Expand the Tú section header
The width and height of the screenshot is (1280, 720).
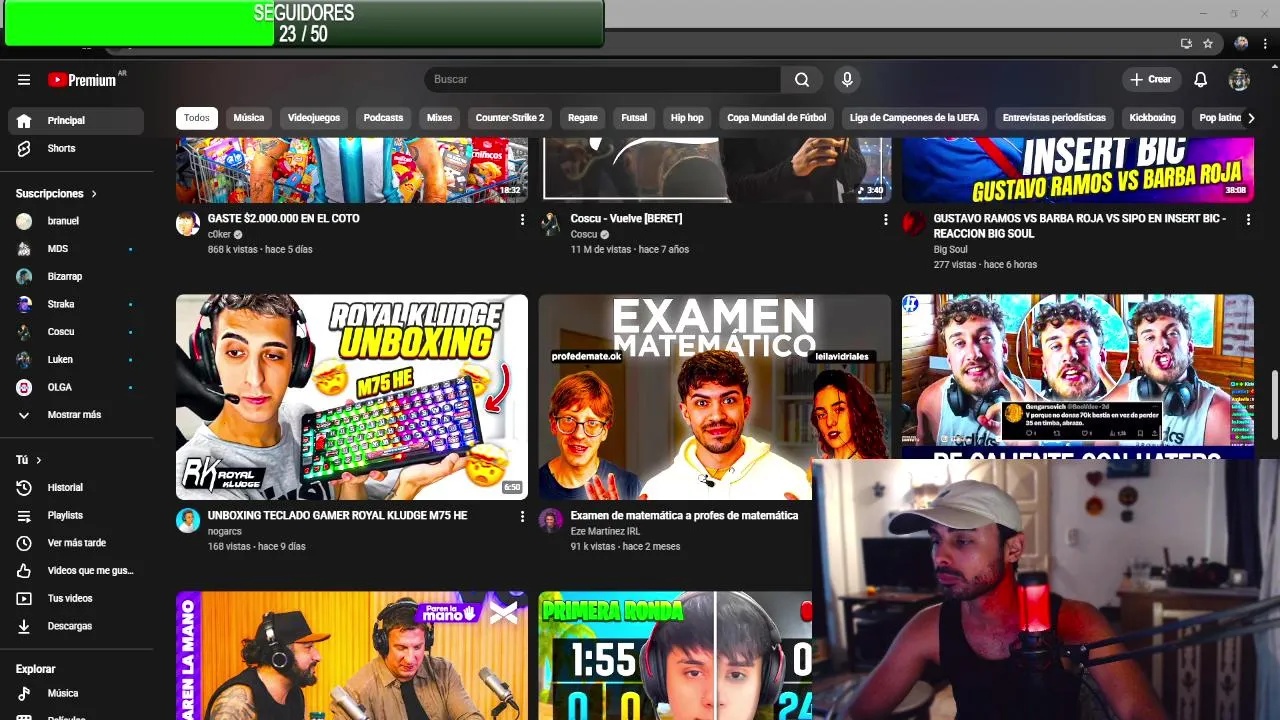coord(29,460)
